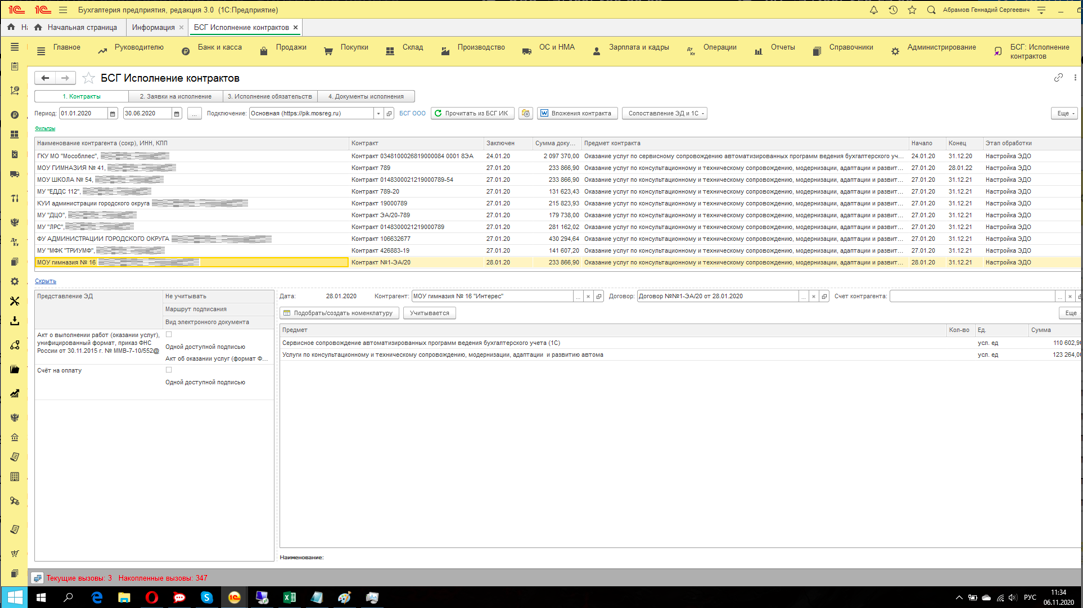Click the history clock icon in title bar
This screenshot has height=608, width=1083.
(x=893, y=10)
